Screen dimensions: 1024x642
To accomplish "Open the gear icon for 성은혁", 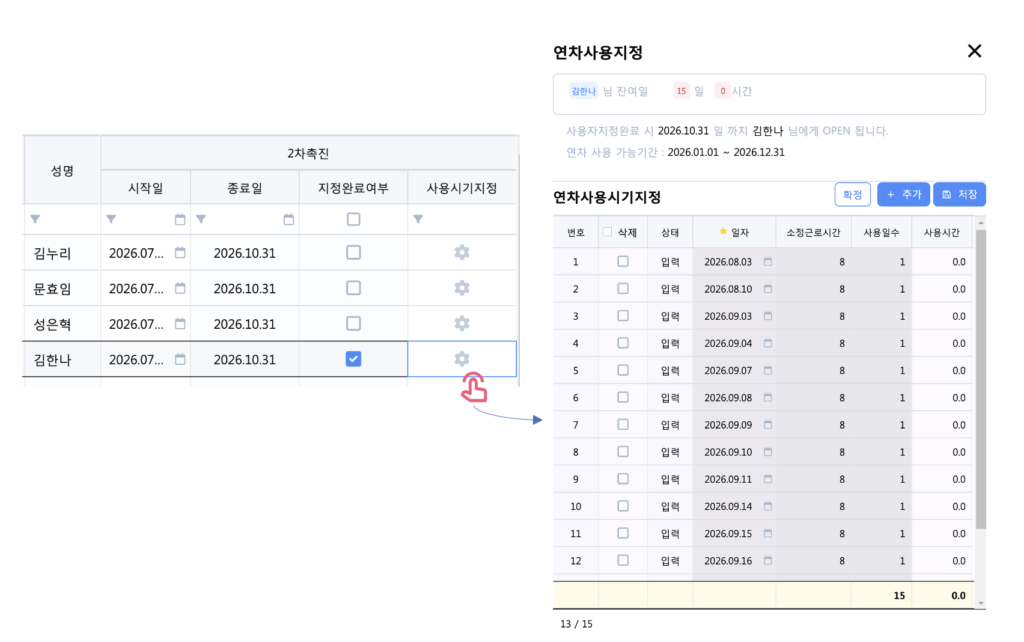I will click(x=461, y=324).
